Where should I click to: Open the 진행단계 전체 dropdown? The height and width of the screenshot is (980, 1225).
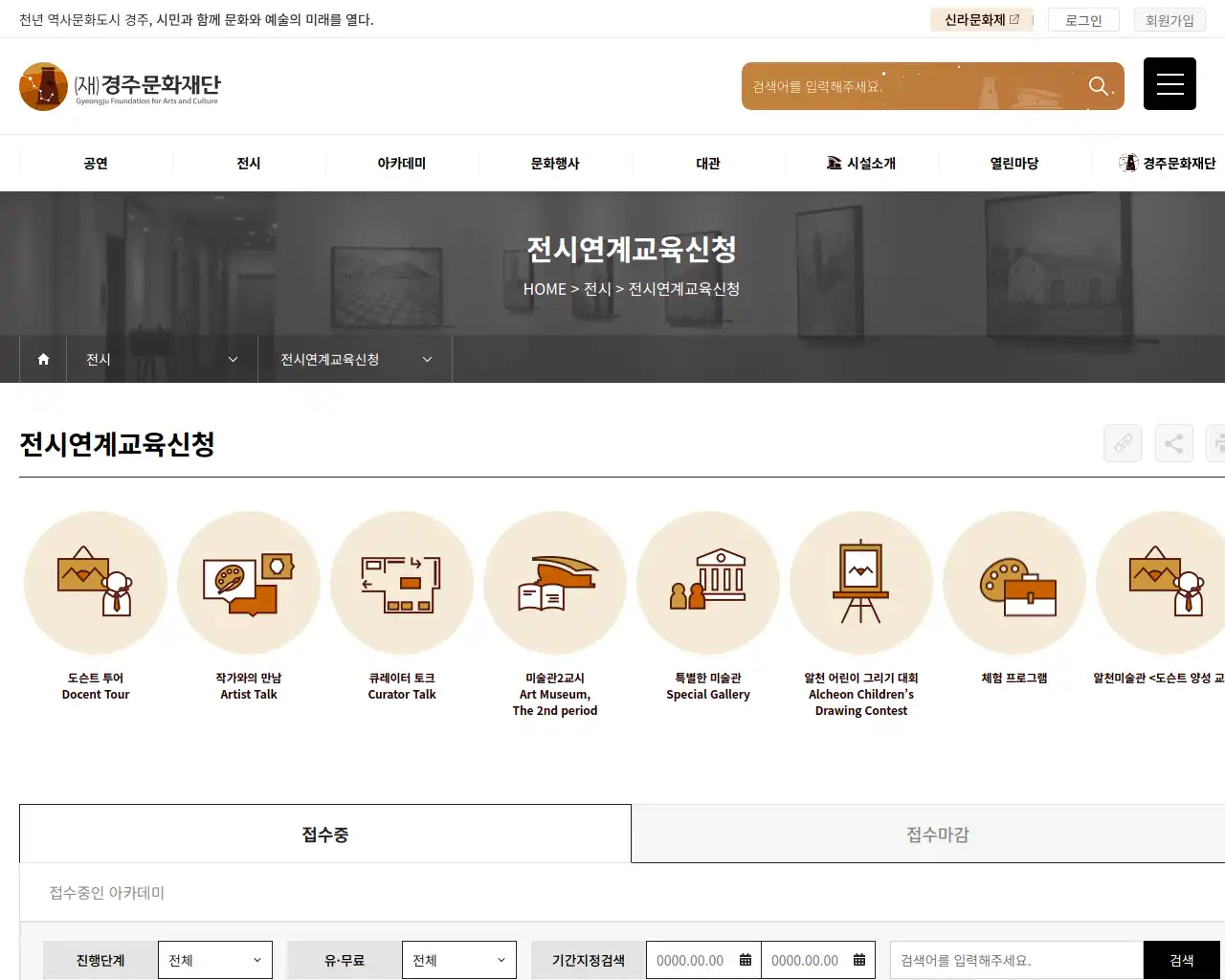[215, 960]
